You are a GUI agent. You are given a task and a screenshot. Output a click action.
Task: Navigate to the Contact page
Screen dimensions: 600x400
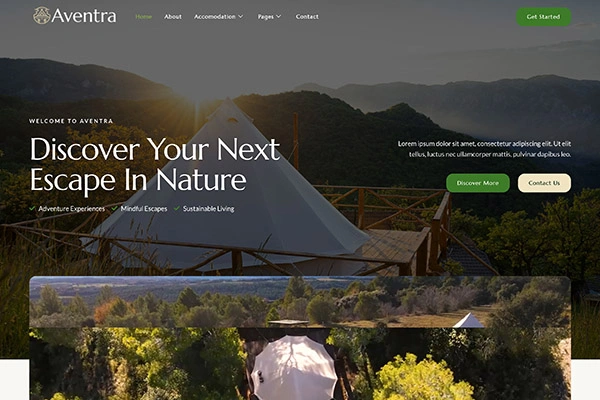[x=307, y=16]
